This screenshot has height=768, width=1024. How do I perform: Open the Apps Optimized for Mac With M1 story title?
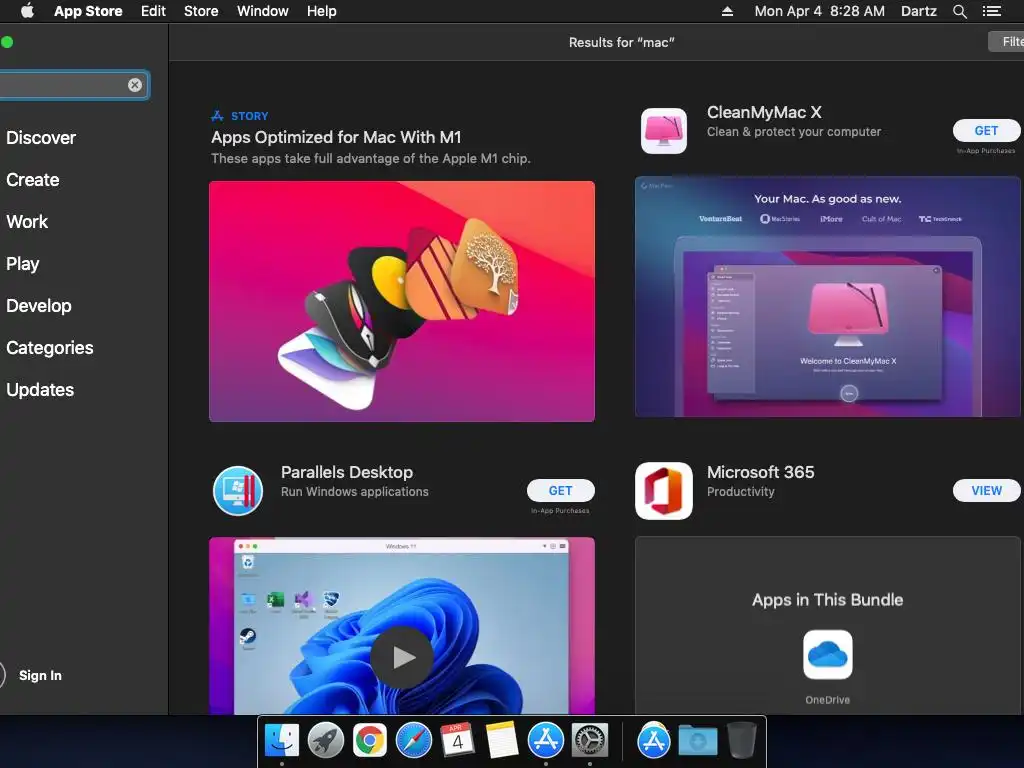pyautogui.click(x=336, y=137)
